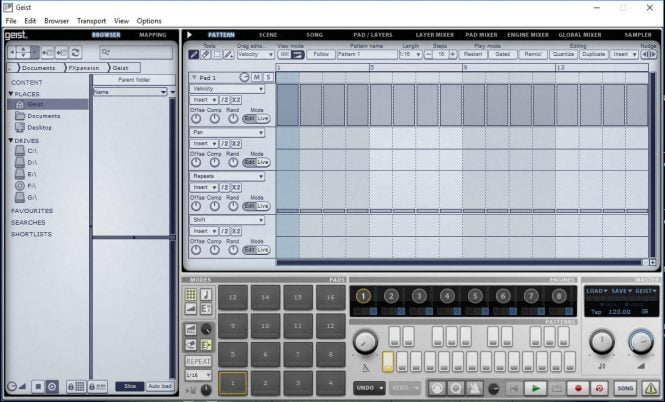Open the Editing Insert dropdown in toolbar
Image resolution: width=665 pixels, height=402 pixels.
(x=624, y=54)
